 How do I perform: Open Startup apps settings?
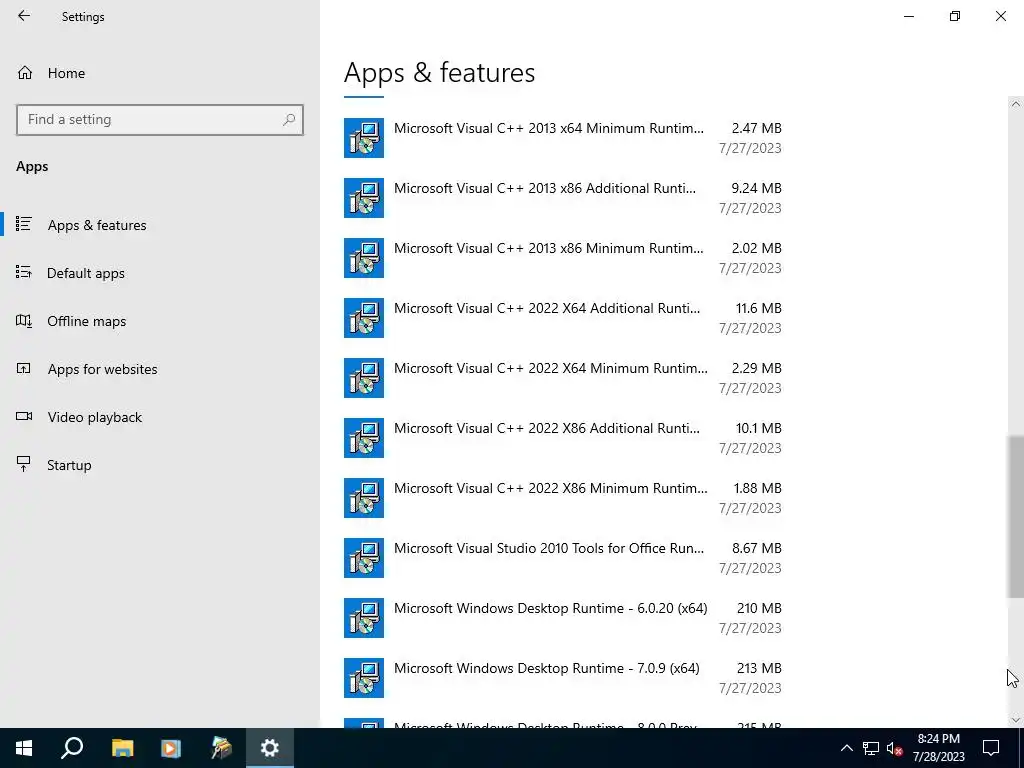pos(160,465)
